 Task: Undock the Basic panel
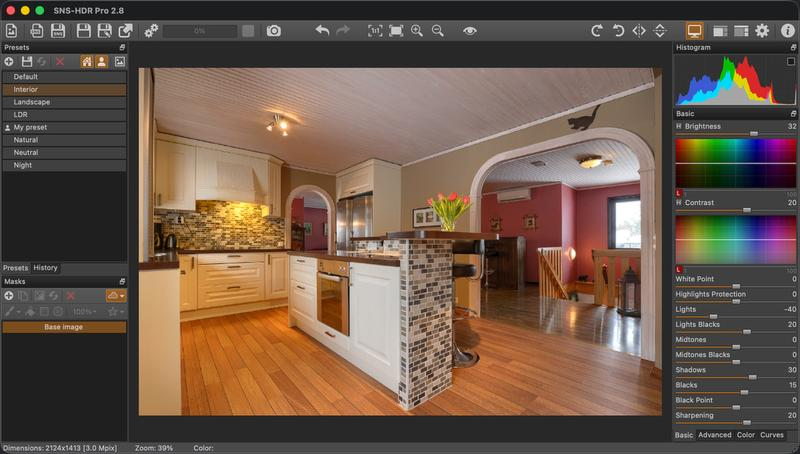[x=793, y=114]
